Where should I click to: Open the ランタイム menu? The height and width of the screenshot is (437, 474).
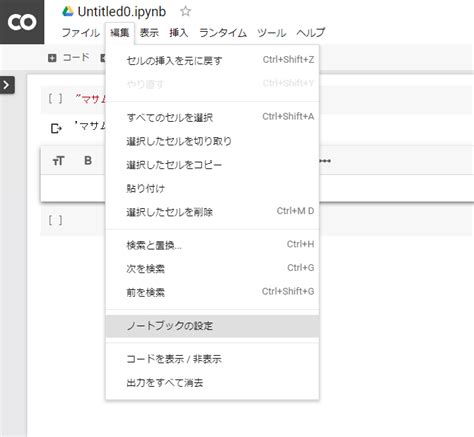pyautogui.click(x=223, y=33)
